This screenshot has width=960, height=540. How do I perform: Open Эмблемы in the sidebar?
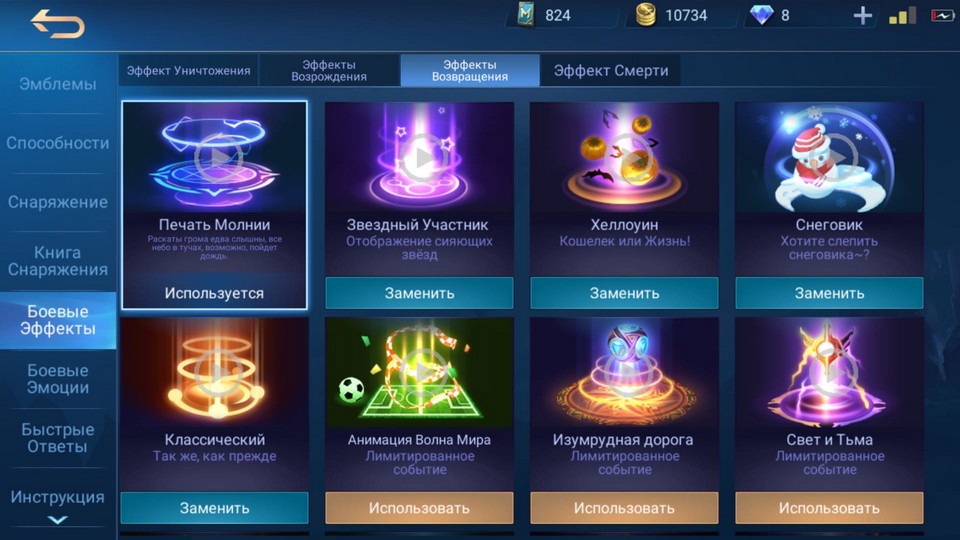click(x=58, y=84)
